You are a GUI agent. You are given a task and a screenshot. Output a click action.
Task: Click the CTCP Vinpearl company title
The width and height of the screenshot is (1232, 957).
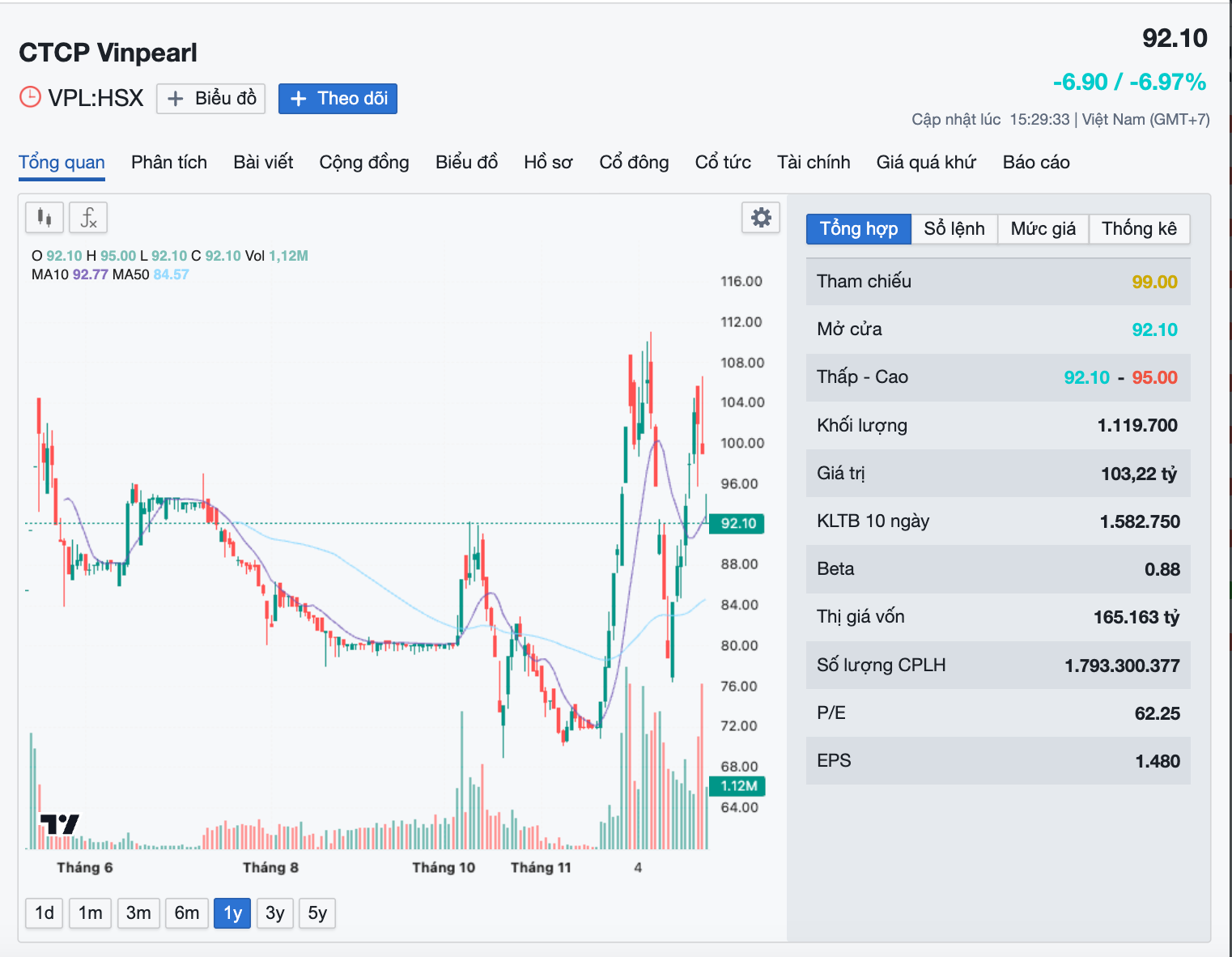click(x=108, y=53)
